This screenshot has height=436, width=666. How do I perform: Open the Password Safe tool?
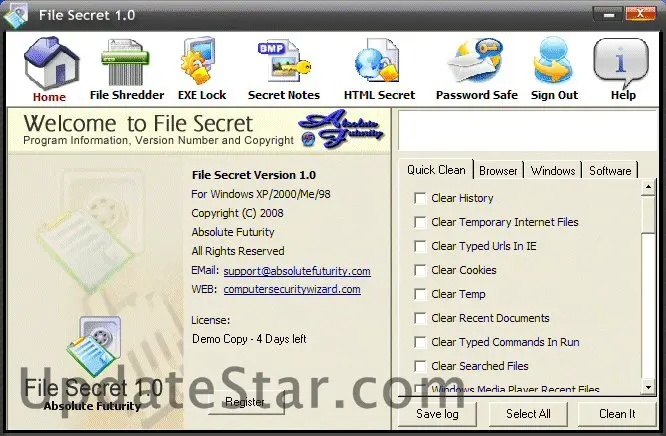click(476, 60)
